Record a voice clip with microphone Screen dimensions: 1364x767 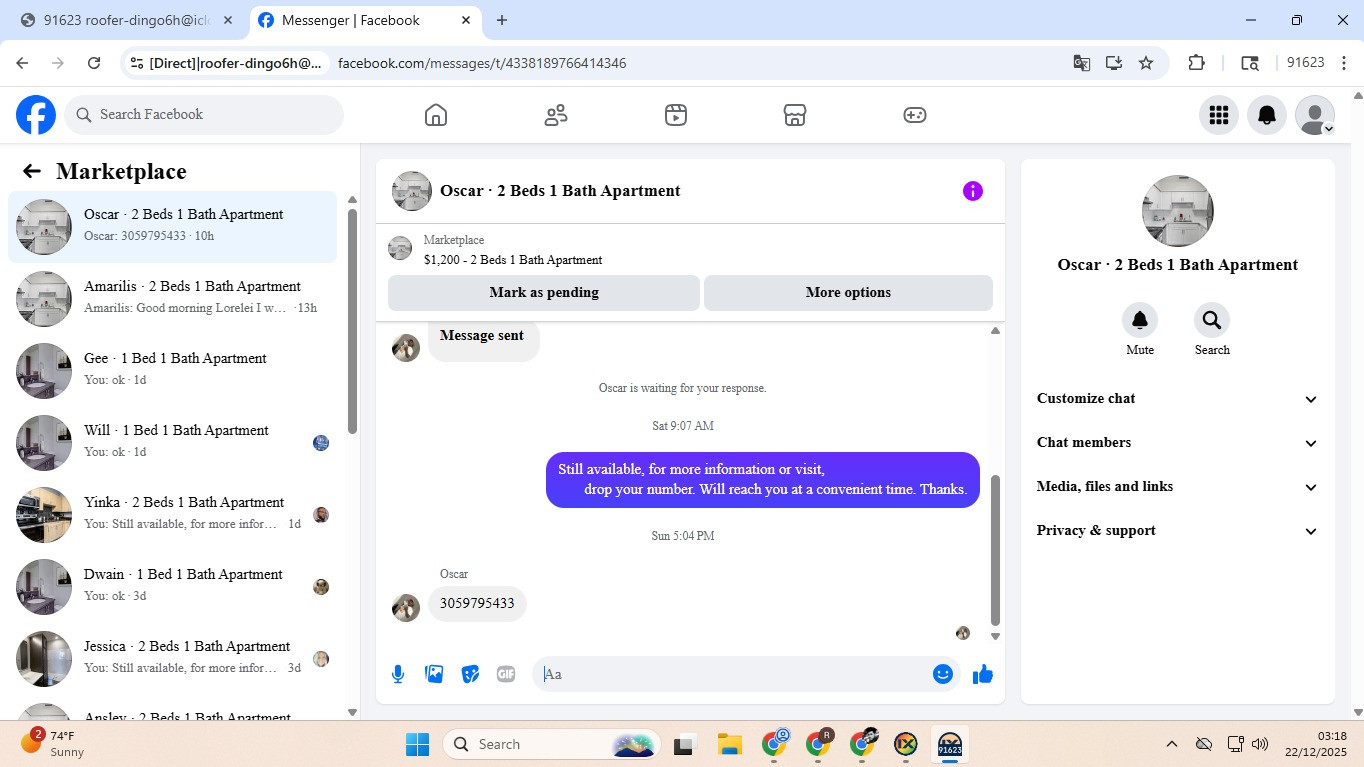point(398,674)
